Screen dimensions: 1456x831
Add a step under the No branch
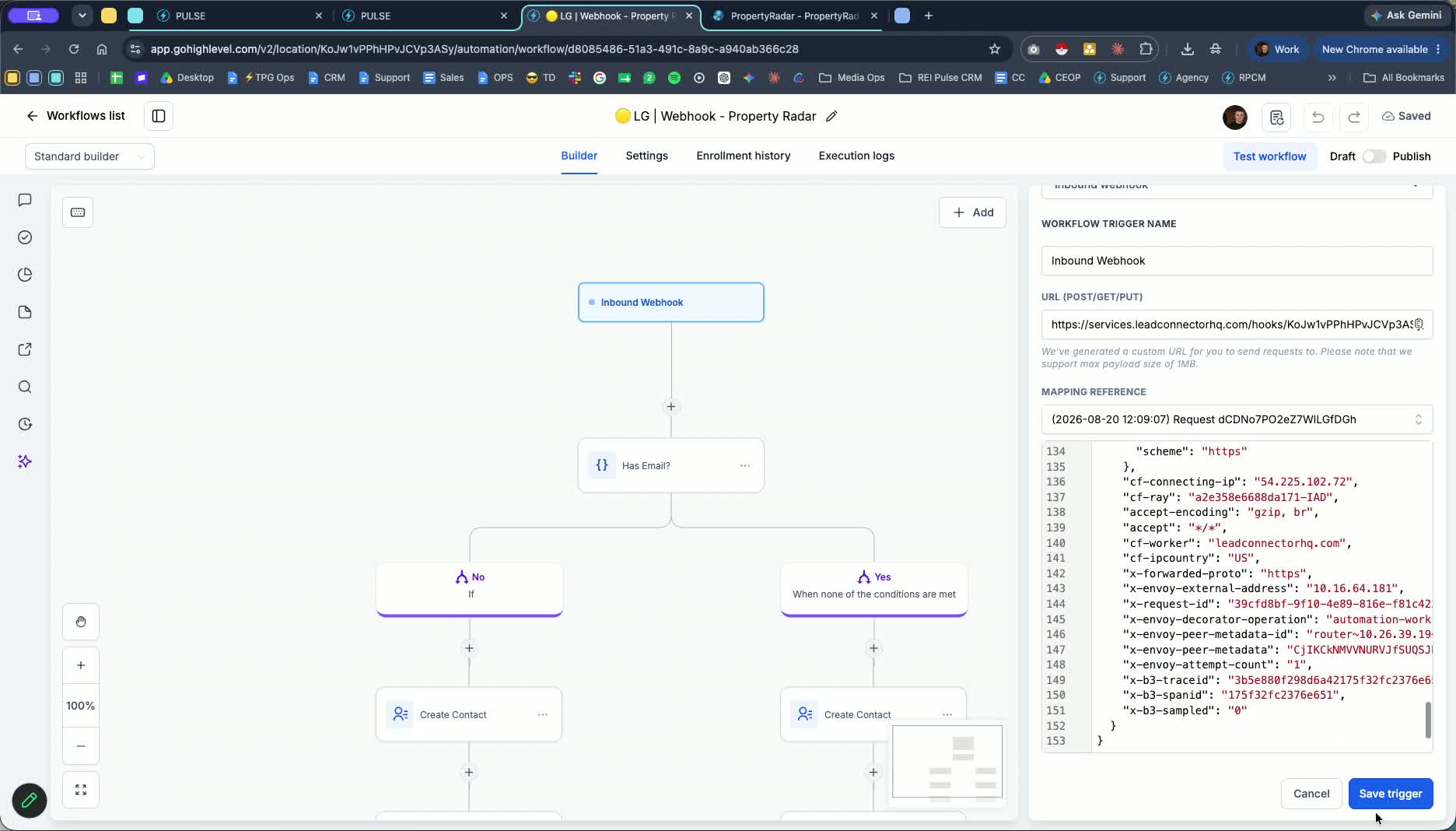click(469, 648)
